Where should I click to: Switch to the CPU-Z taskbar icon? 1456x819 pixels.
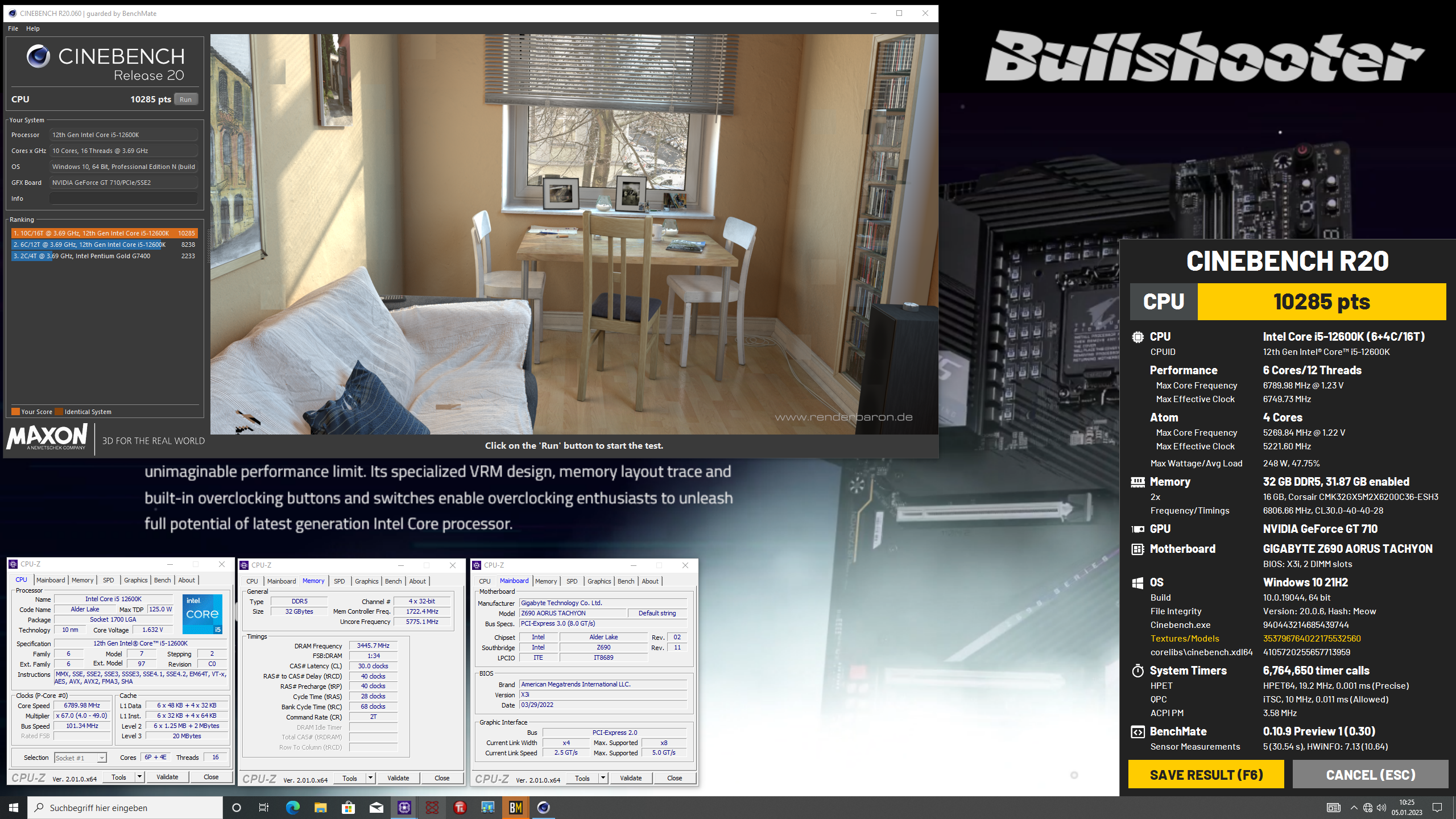pyautogui.click(x=404, y=808)
